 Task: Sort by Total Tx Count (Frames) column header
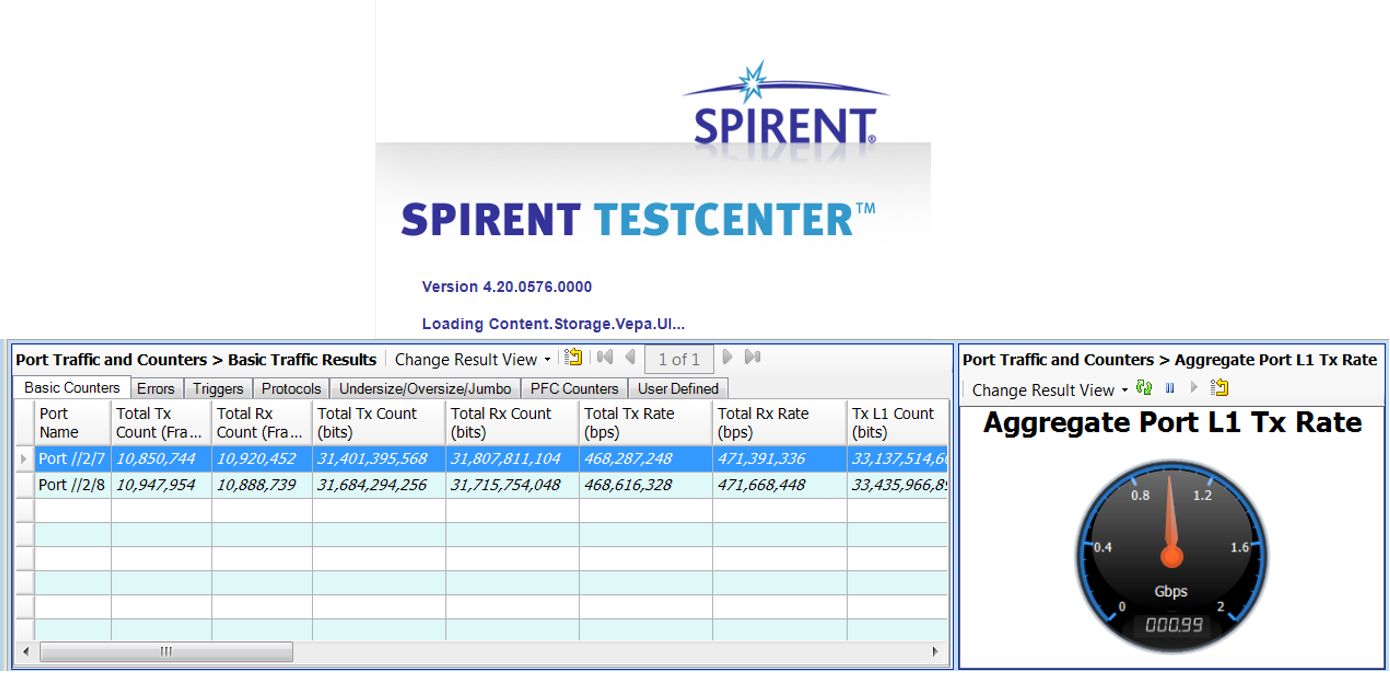(x=161, y=422)
